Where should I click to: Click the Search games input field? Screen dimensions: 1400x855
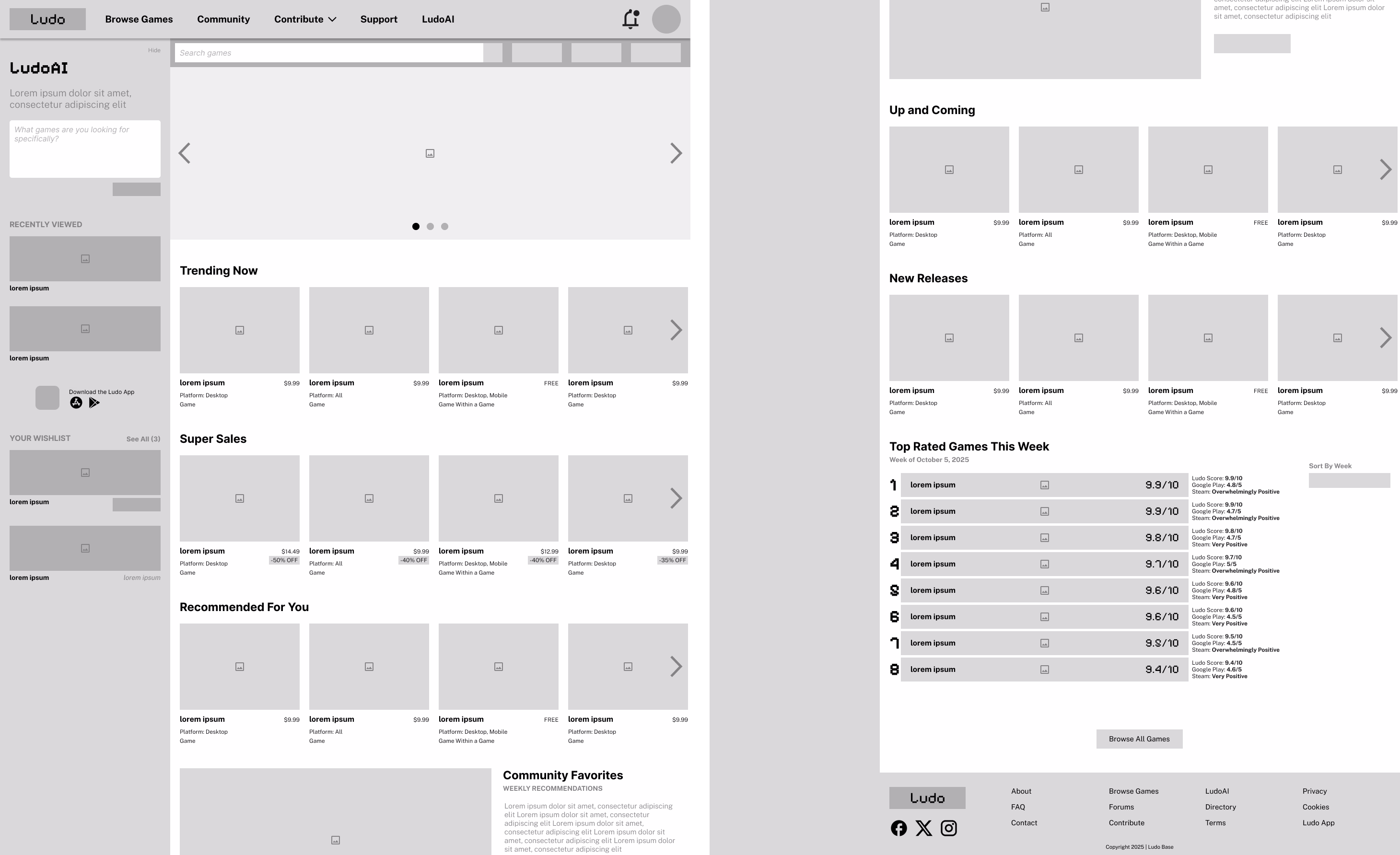[328, 52]
